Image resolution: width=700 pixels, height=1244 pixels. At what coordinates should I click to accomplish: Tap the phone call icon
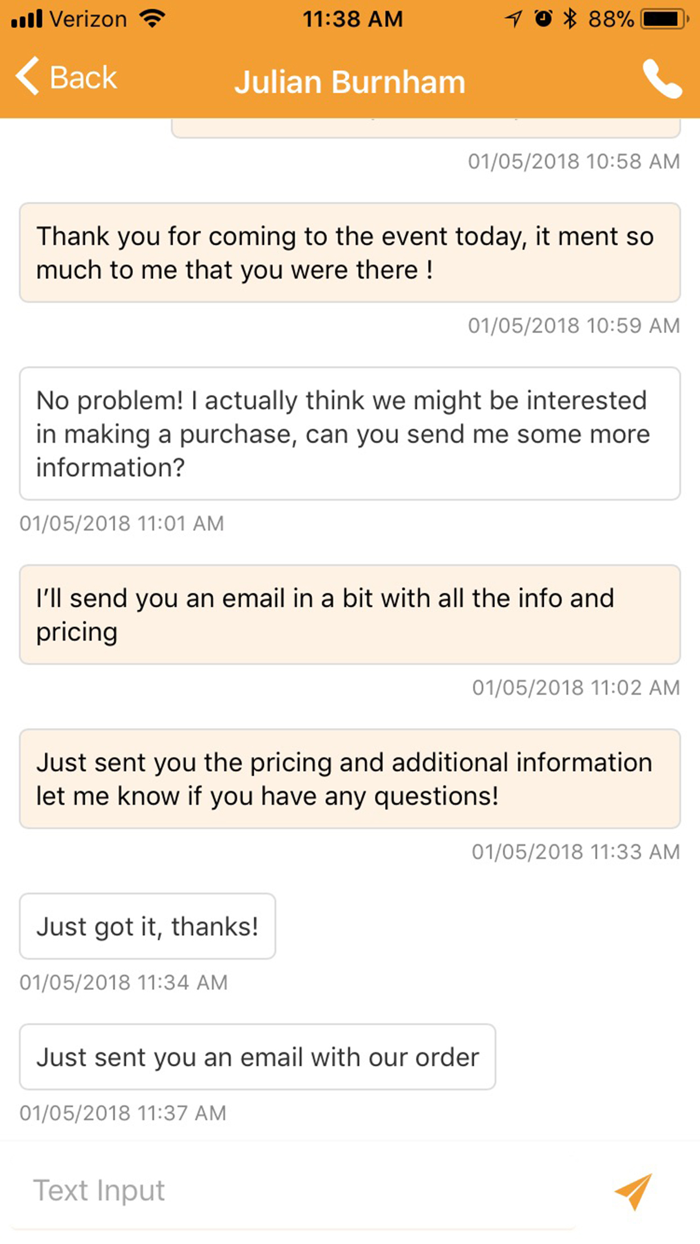[661, 80]
